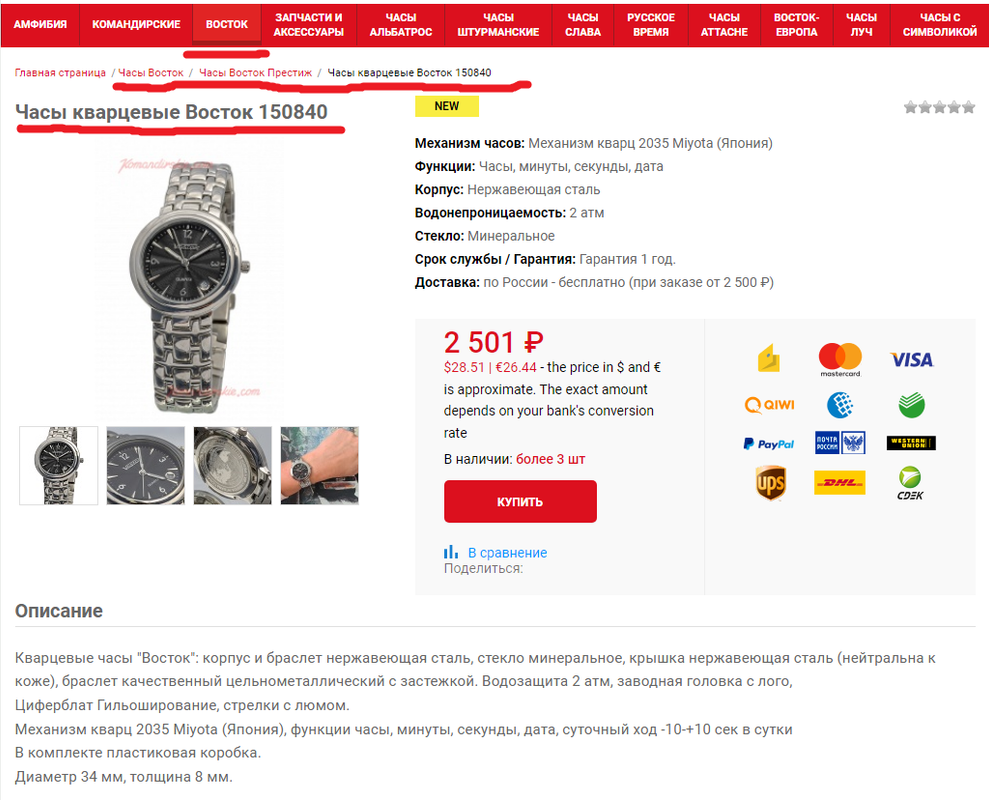Click the Western Union icon

click(x=911, y=443)
